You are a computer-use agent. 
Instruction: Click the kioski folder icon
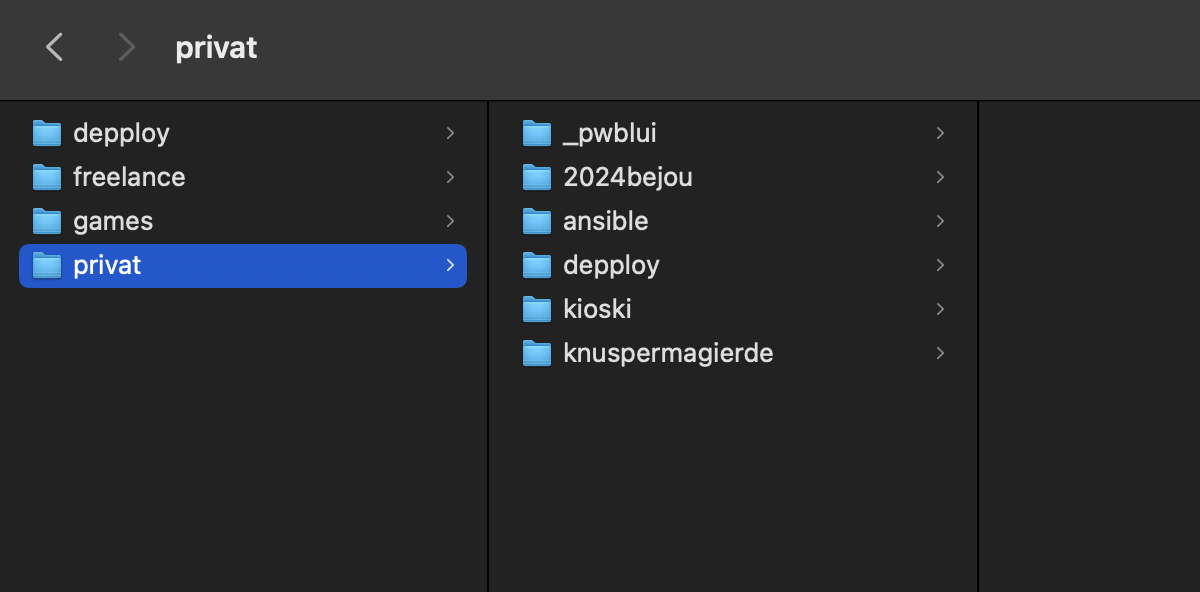(537, 309)
